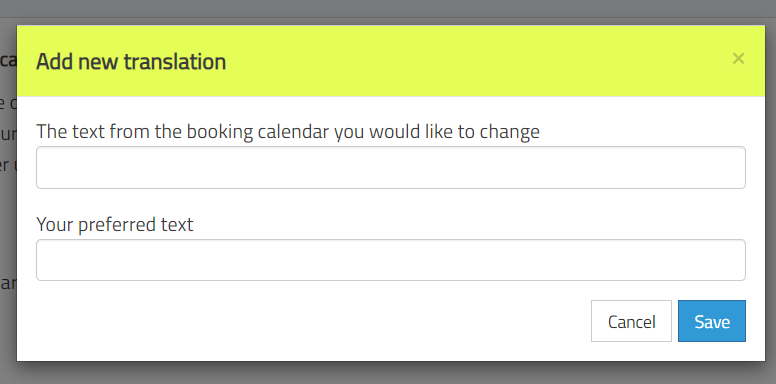Close the Add new translation dialog
Screen dimensions: 776x384
[738, 59]
